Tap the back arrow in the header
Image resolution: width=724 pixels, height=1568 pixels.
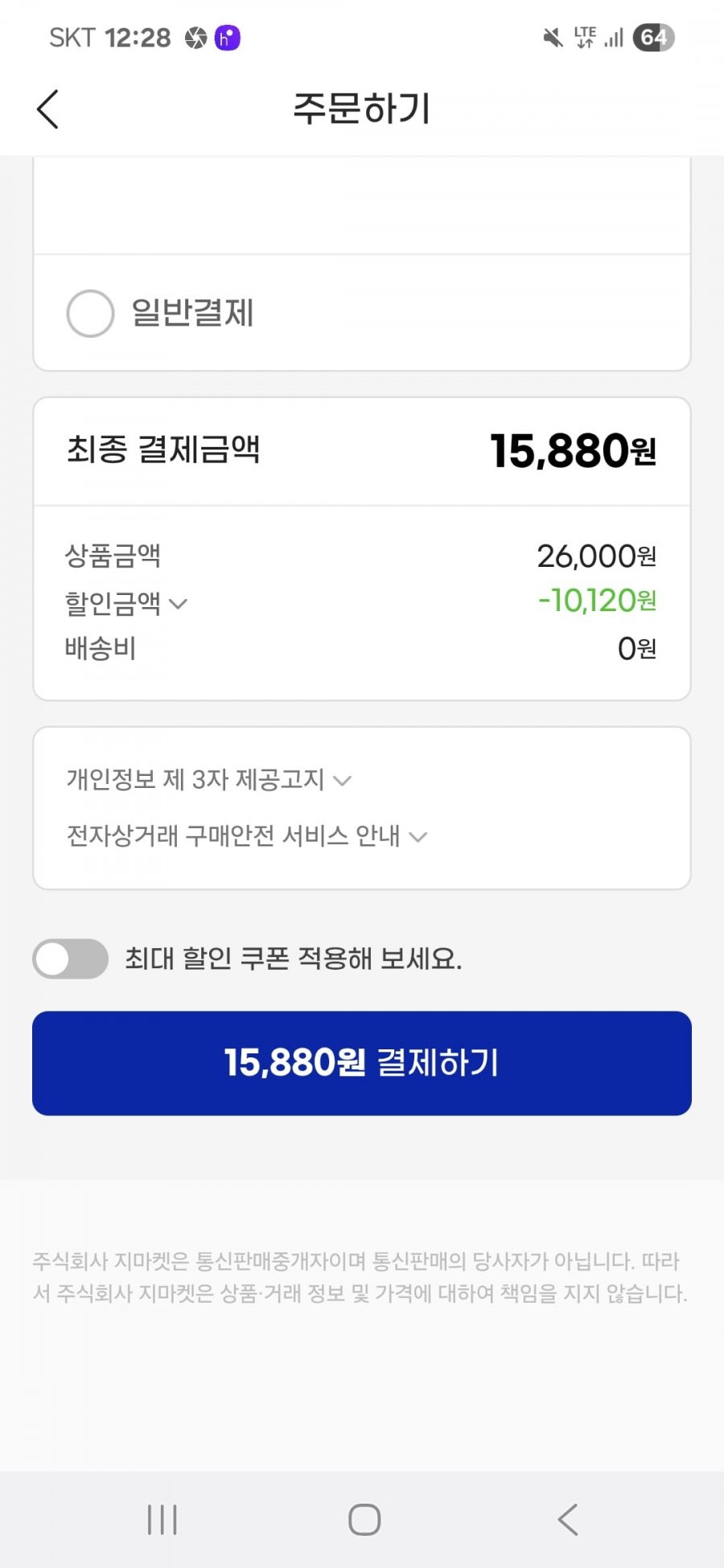[48, 109]
